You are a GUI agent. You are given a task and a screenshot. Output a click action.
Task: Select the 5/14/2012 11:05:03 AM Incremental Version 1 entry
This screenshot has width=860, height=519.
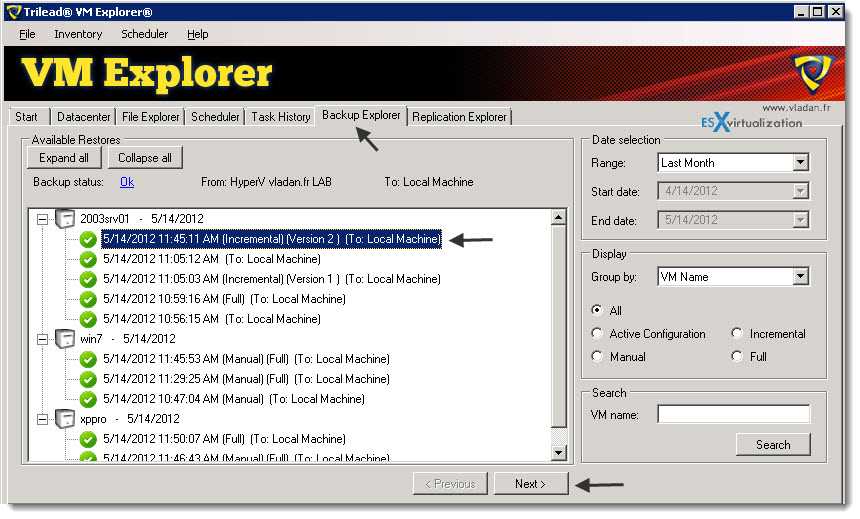271,279
